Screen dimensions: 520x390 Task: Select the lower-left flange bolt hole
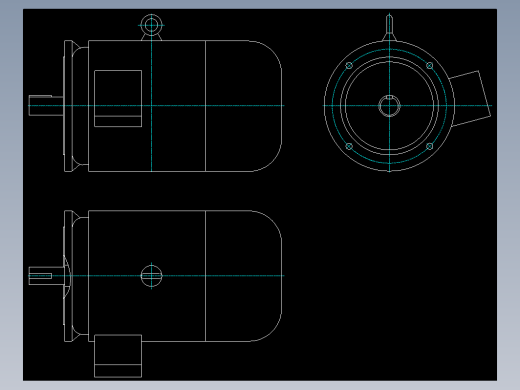pyautogui.click(x=349, y=146)
